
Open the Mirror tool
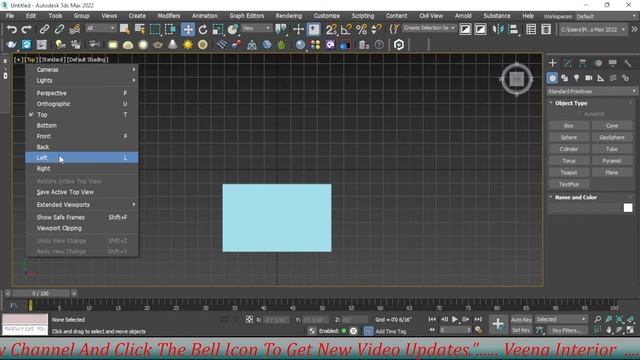pyautogui.click(x=498, y=29)
